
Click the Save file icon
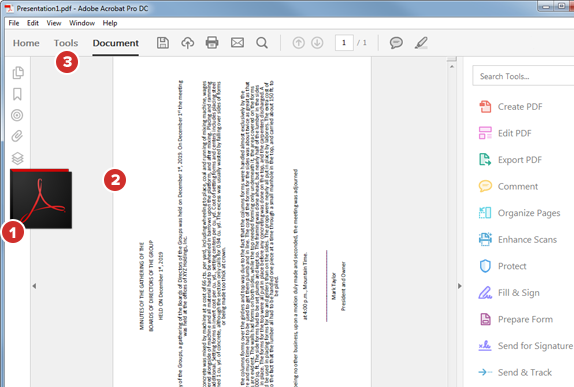pyautogui.click(x=163, y=43)
